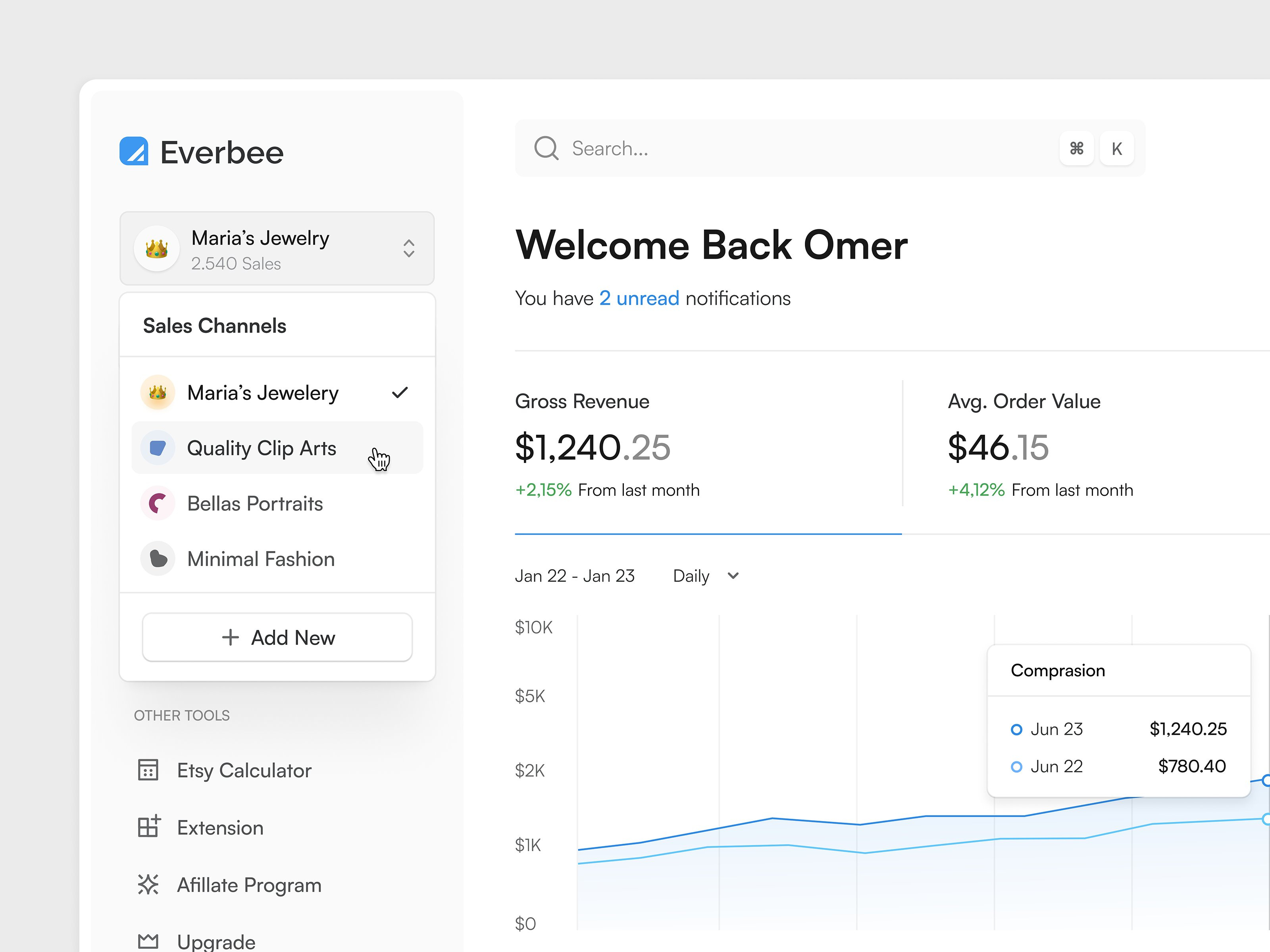Click the crown avatar in shop selector
Viewport: 1270px width, 952px height.
(x=156, y=248)
